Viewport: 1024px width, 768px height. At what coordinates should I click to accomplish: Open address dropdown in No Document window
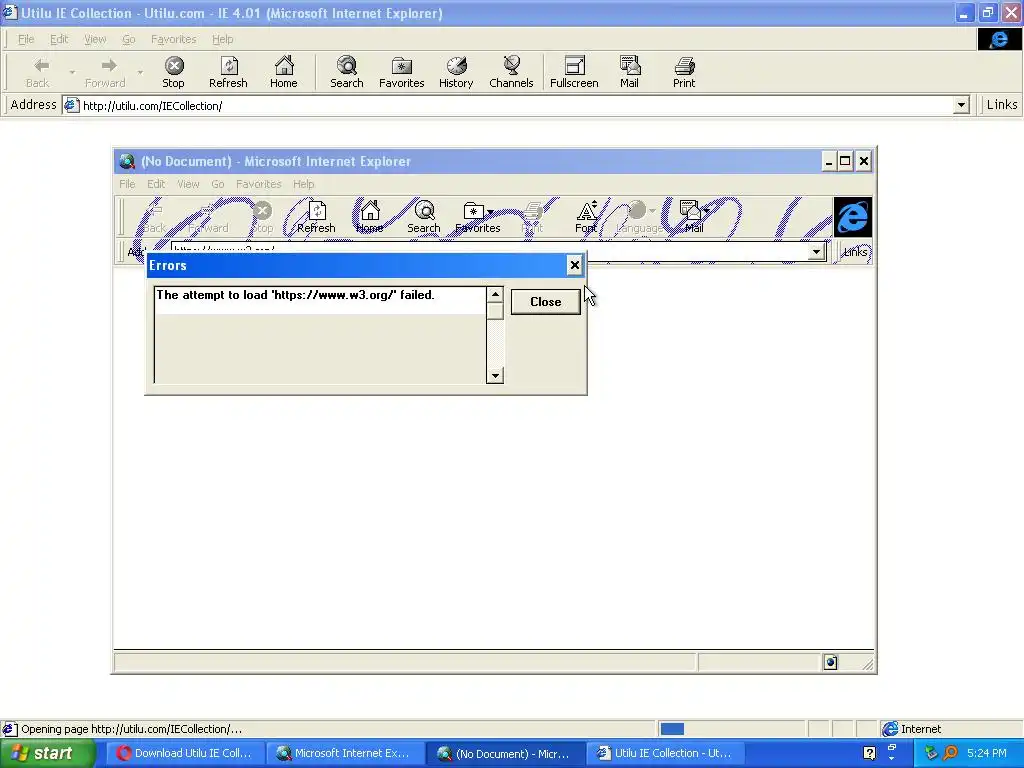[x=816, y=251]
